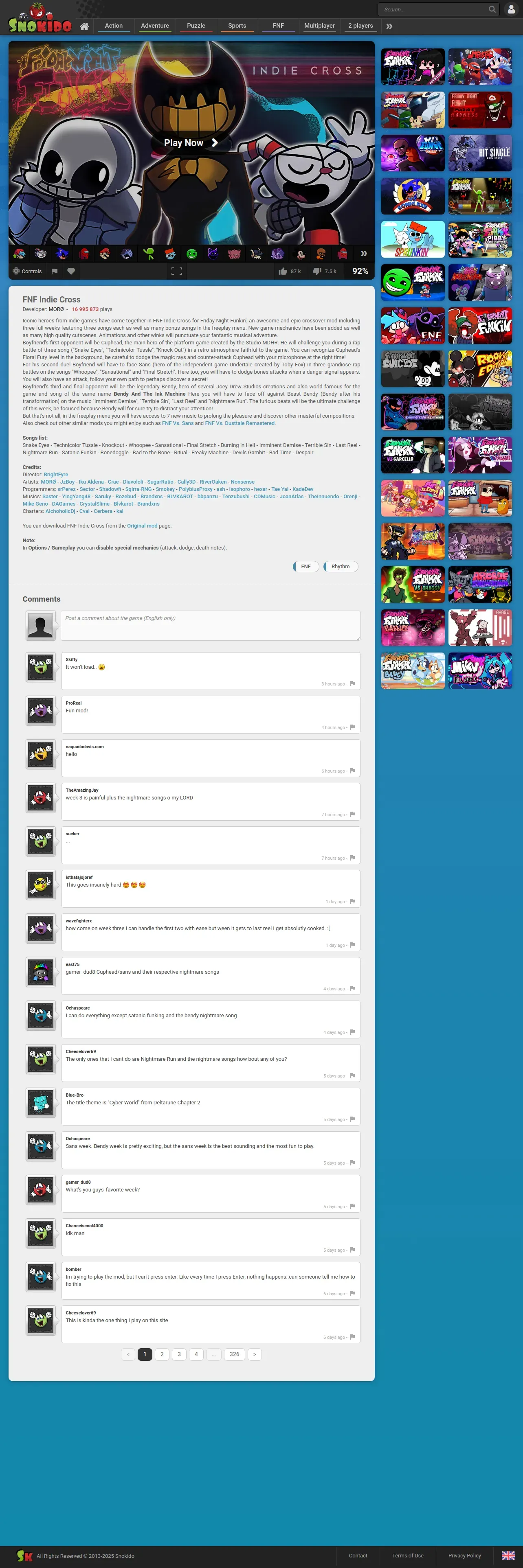Viewport: 523px width, 1568px height.
Task: Click the search magnifier icon
Action: (x=492, y=9)
